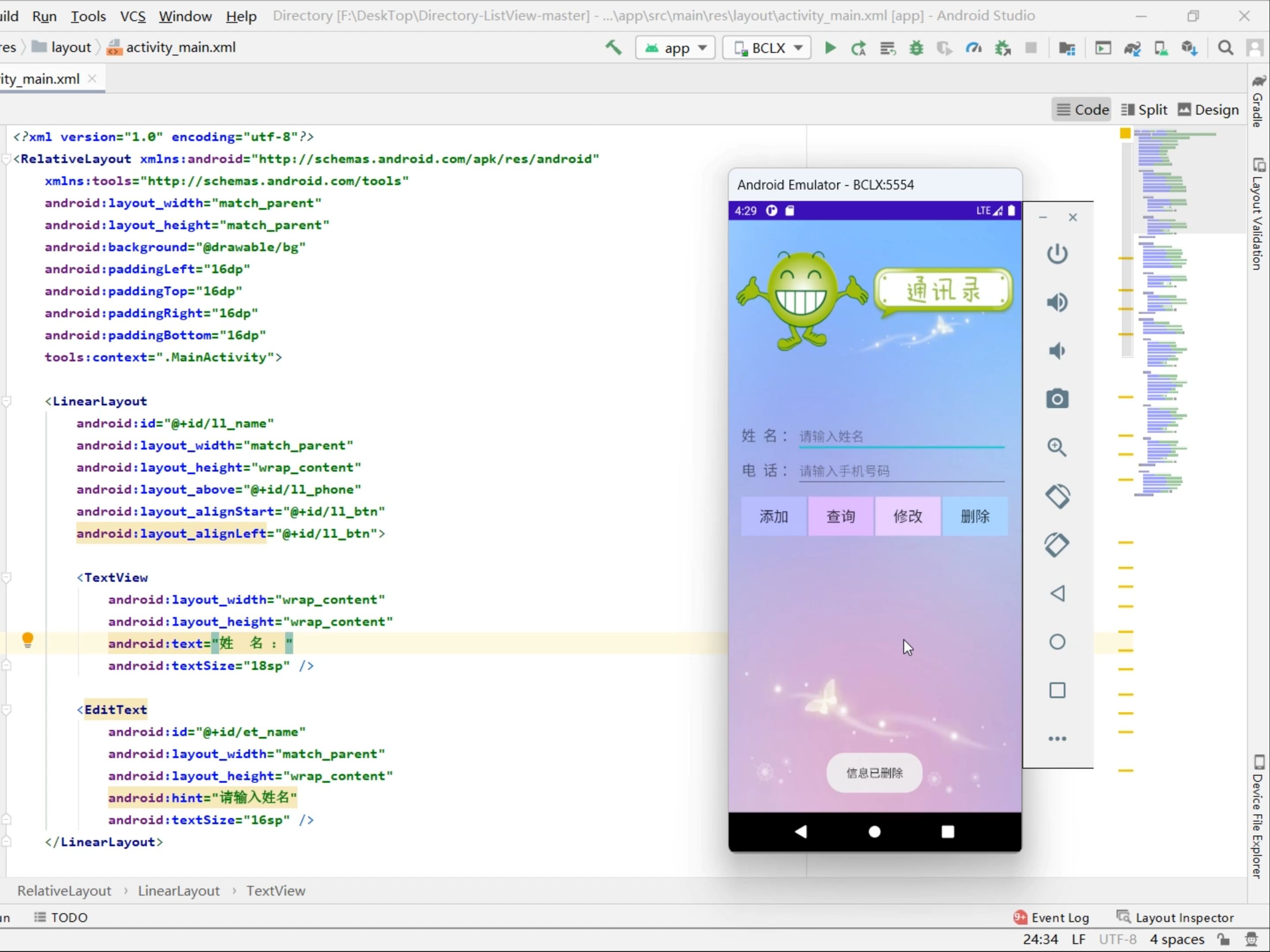Open the Event Log tool window

point(1050,918)
